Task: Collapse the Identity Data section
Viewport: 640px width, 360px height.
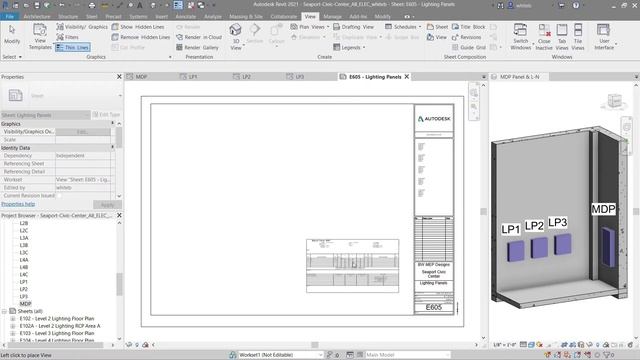Action: coord(112,147)
